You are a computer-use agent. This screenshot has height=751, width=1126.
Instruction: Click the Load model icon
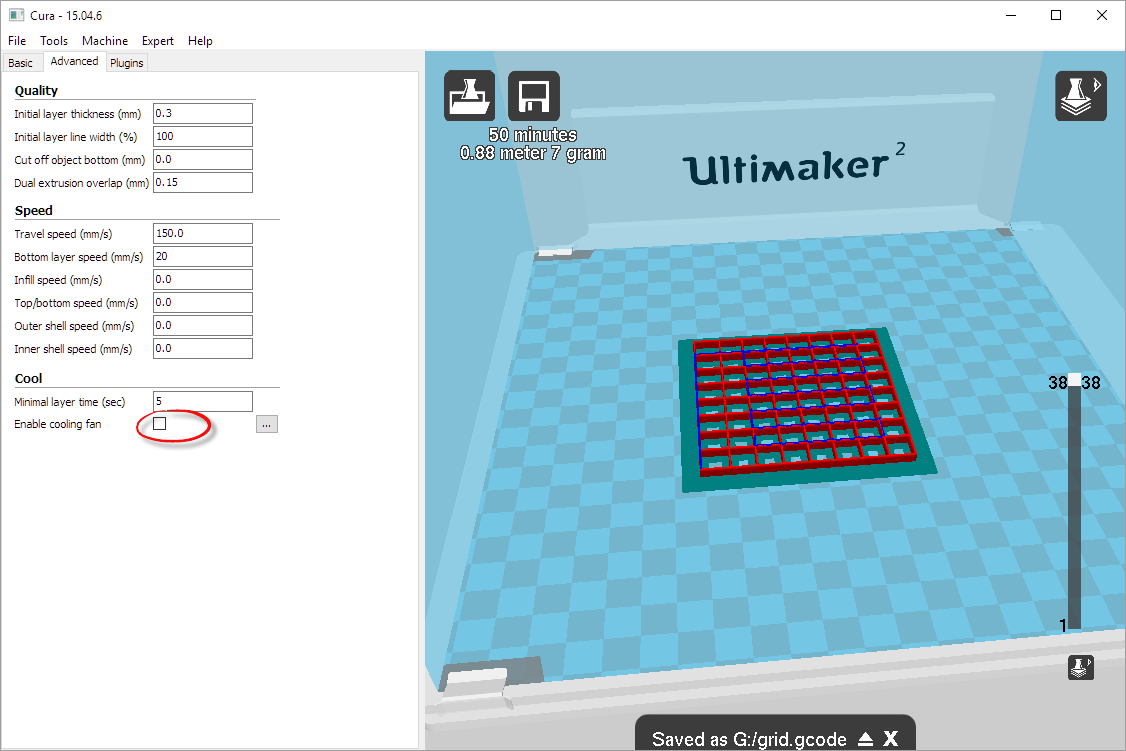(x=469, y=96)
